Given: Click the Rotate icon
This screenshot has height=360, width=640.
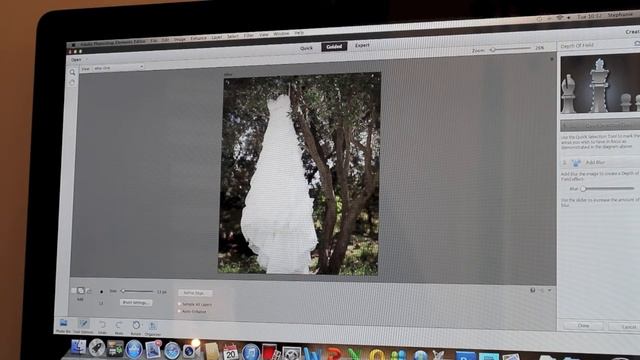Looking at the screenshot, I should (x=136, y=325).
